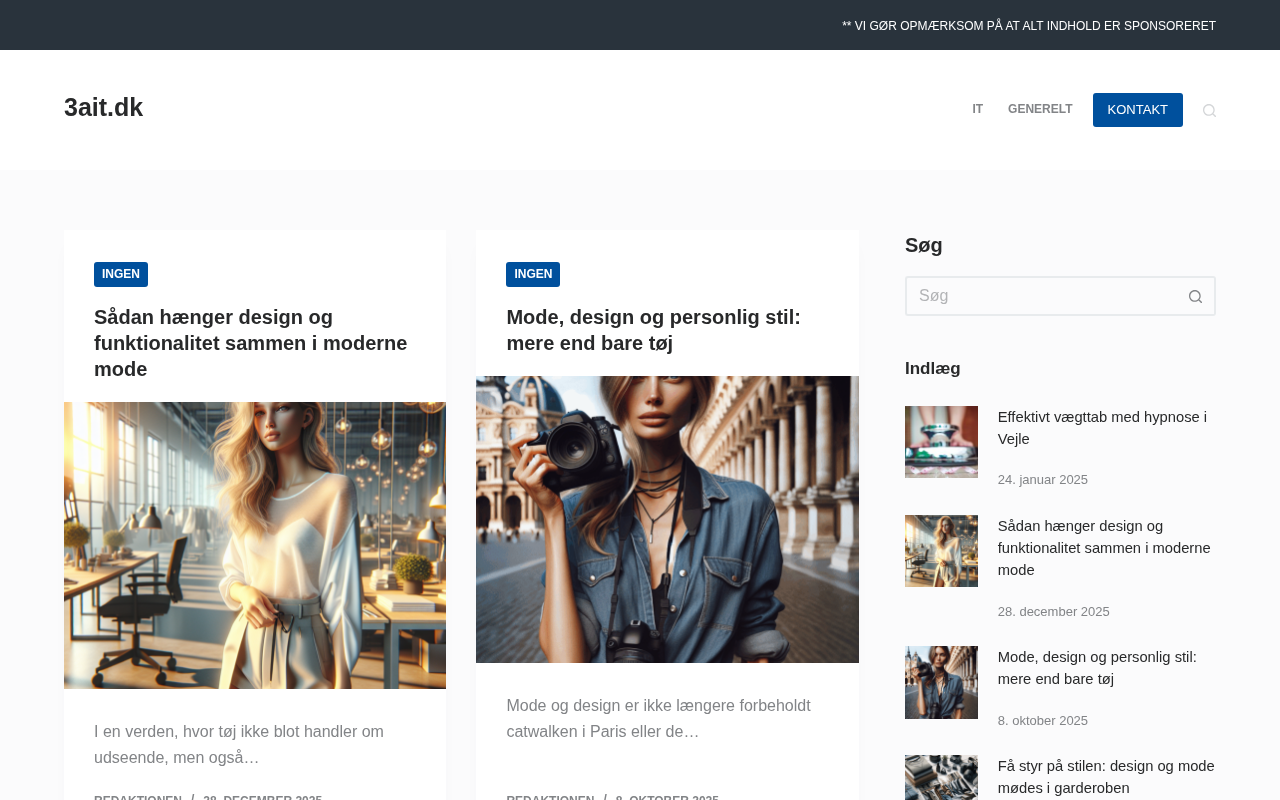Viewport: 1280px width, 800px height.
Task: Open article 'Mode, design og personlig stil' card title
Action: 653,330
